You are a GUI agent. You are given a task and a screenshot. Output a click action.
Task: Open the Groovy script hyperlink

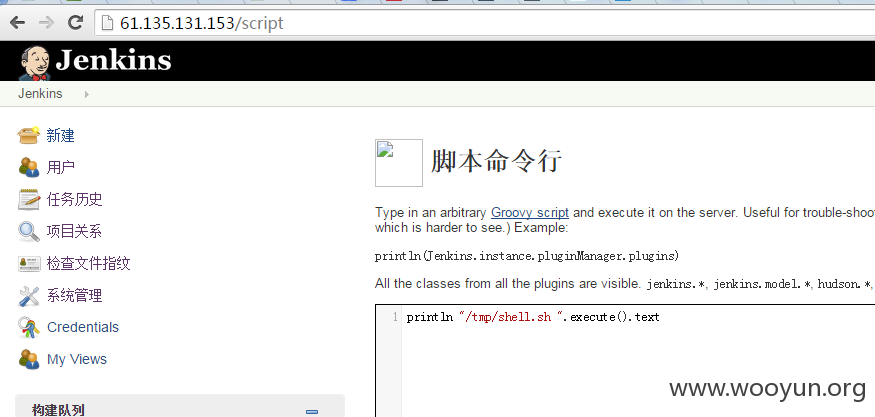point(530,212)
